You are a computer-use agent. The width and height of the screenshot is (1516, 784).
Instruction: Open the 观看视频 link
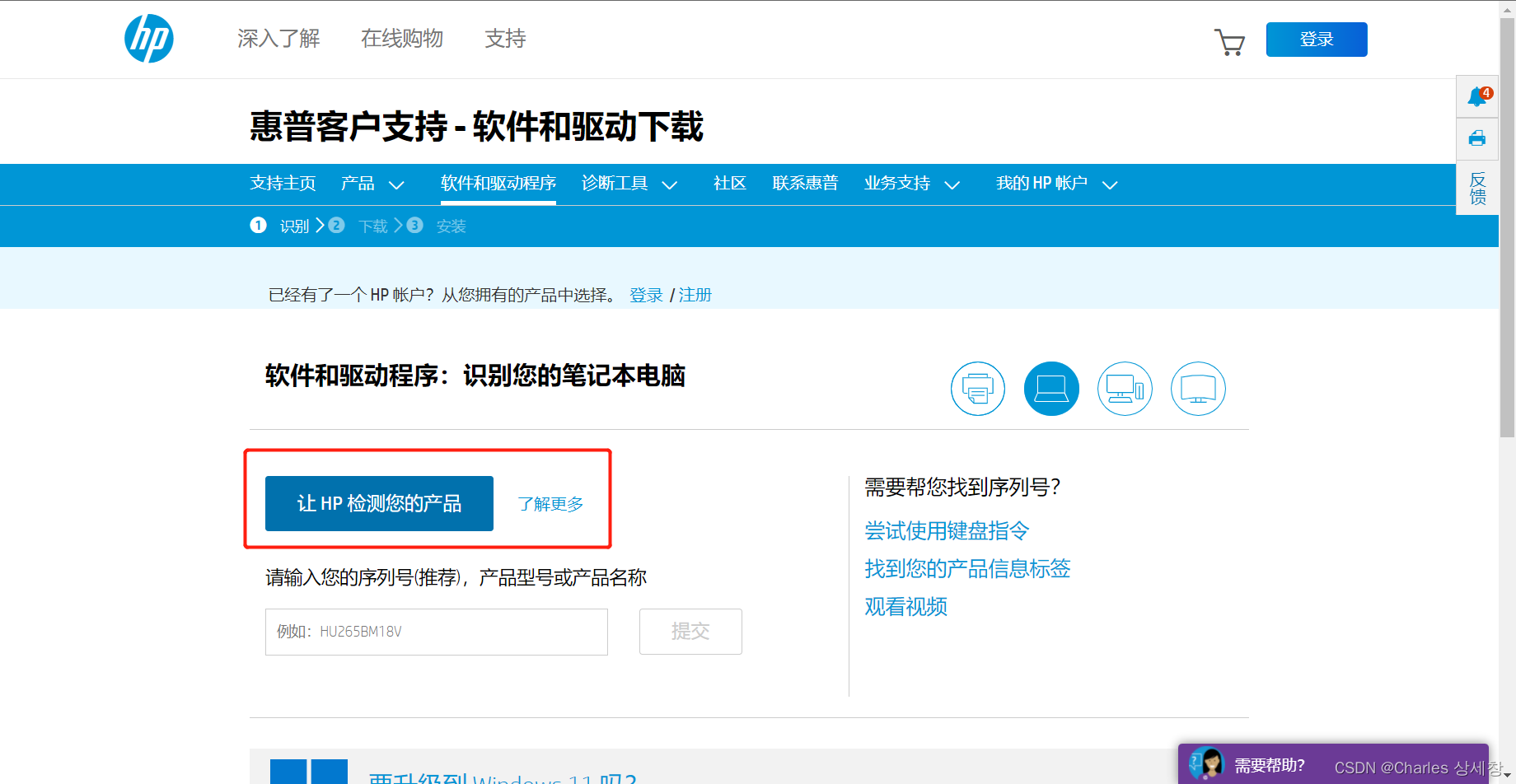[905, 607]
